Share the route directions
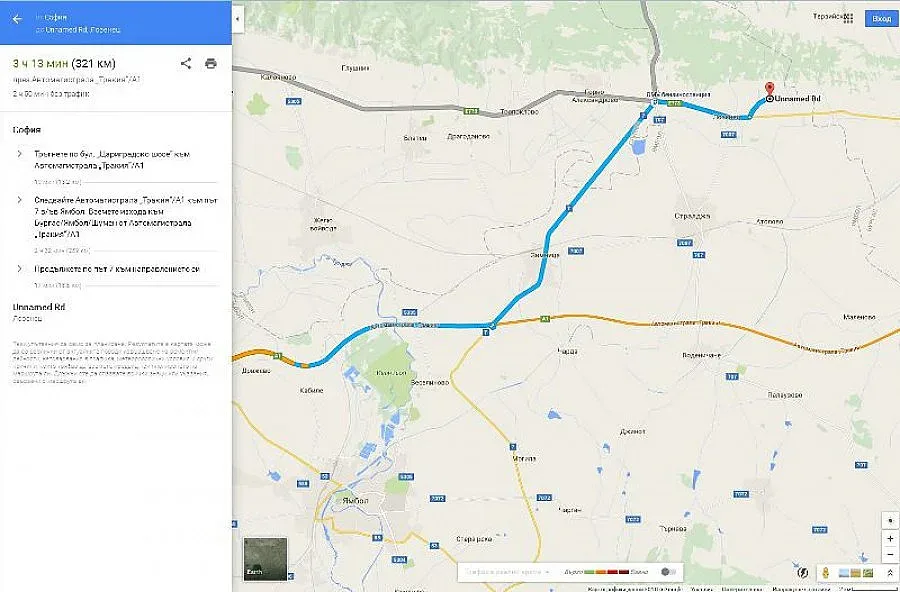This screenshot has width=900, height=592. coord(185,63)
